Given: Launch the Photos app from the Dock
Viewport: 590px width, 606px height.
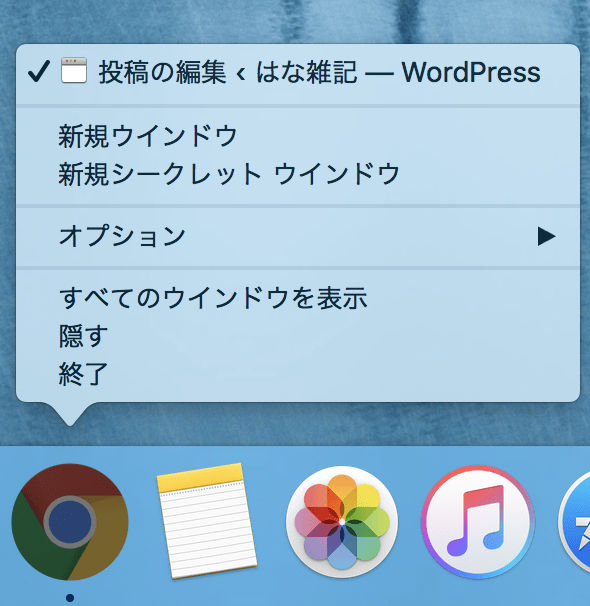Looking at the screenshot, I should [x=342, y=522].
